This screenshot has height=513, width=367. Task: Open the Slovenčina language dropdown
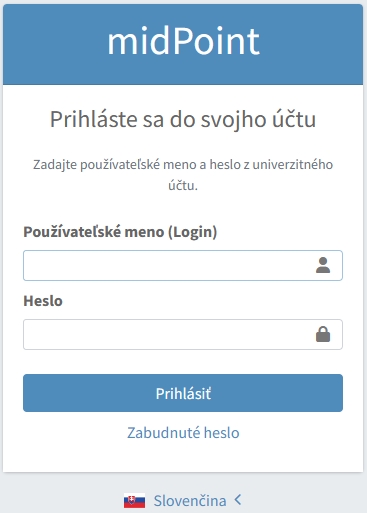[190, 501]
